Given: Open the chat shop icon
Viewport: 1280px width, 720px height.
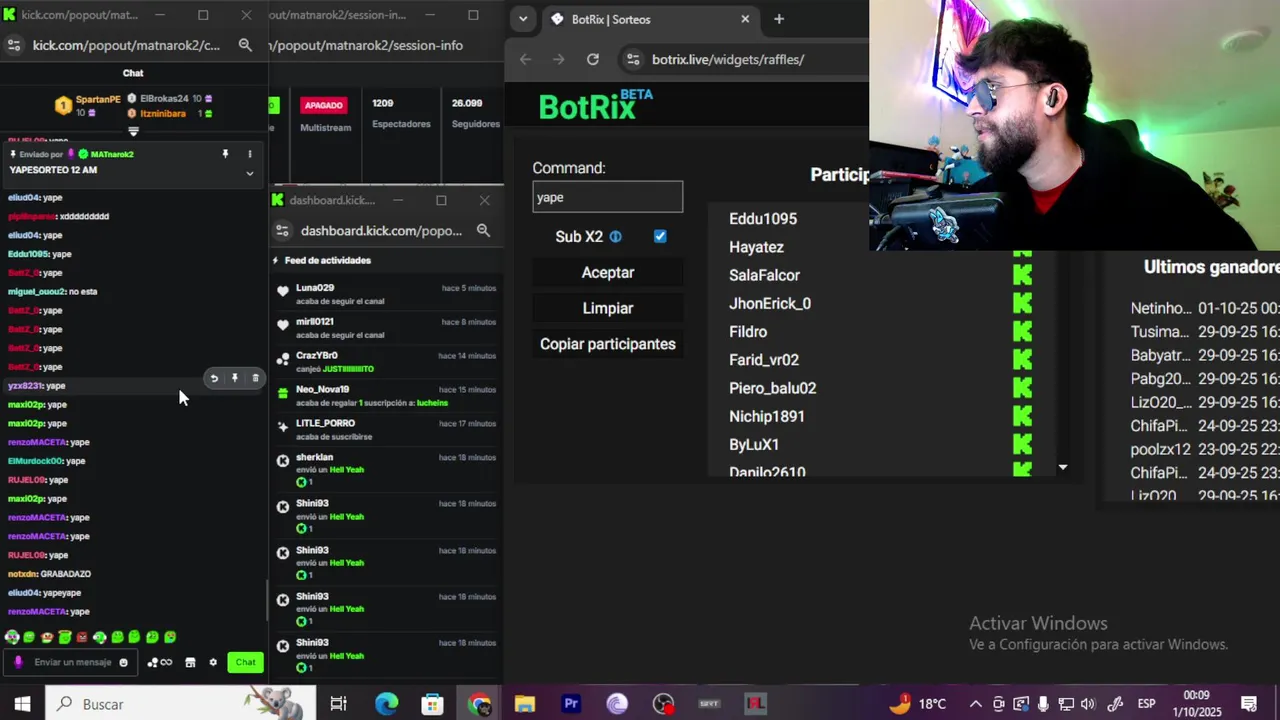Looking at the screenshot, I should 190,662.
